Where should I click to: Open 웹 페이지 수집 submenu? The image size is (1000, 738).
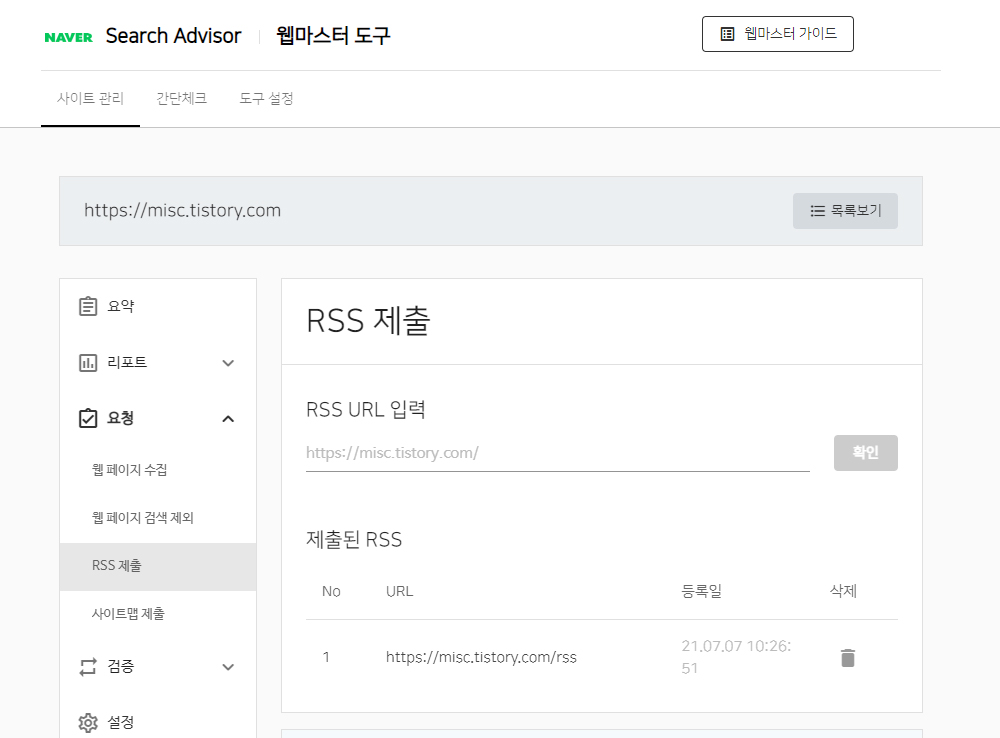129,469
